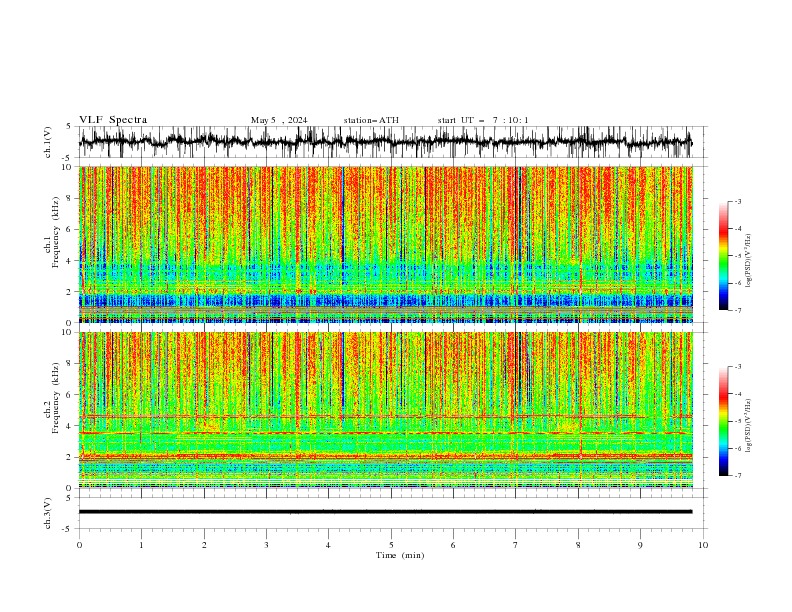Click the "0" time axis tick label
792x612 pixels.
[79, 545]
